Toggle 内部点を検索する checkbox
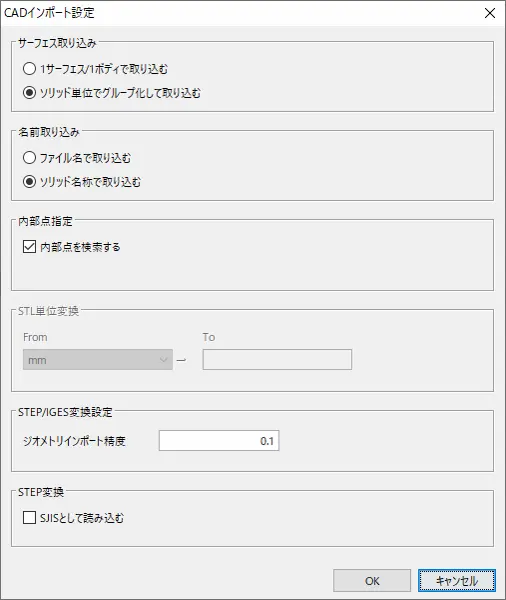Viewport: 506px width, 600px height. pos(29,247)
